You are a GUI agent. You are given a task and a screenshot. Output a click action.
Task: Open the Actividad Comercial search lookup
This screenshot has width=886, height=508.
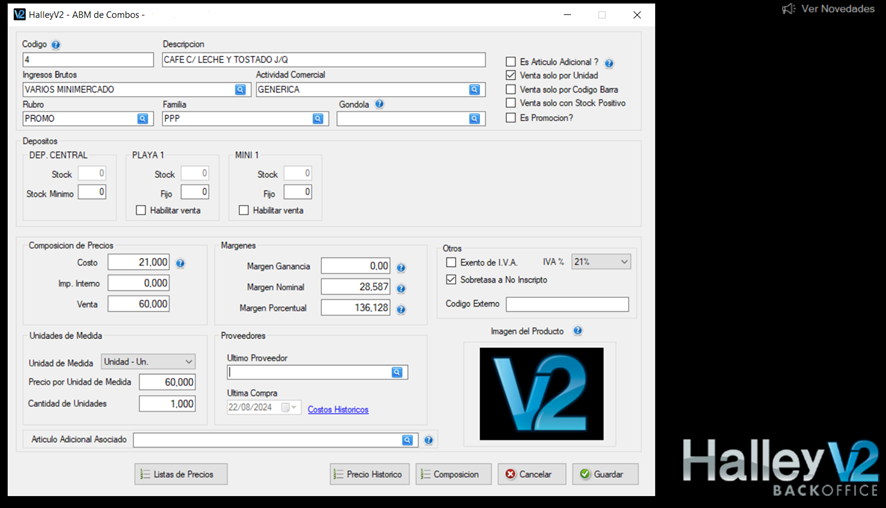[x=474, y=89]
